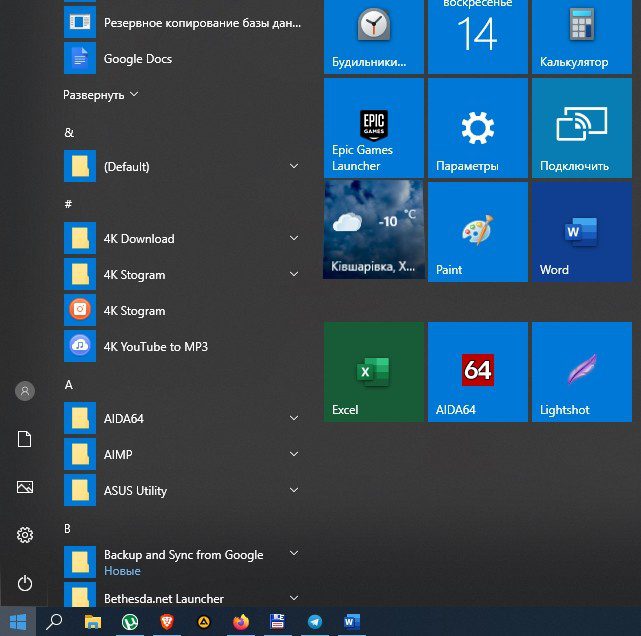Open Word from the taskbar
This screenshot has height=636, width=641.
(352, 622)
